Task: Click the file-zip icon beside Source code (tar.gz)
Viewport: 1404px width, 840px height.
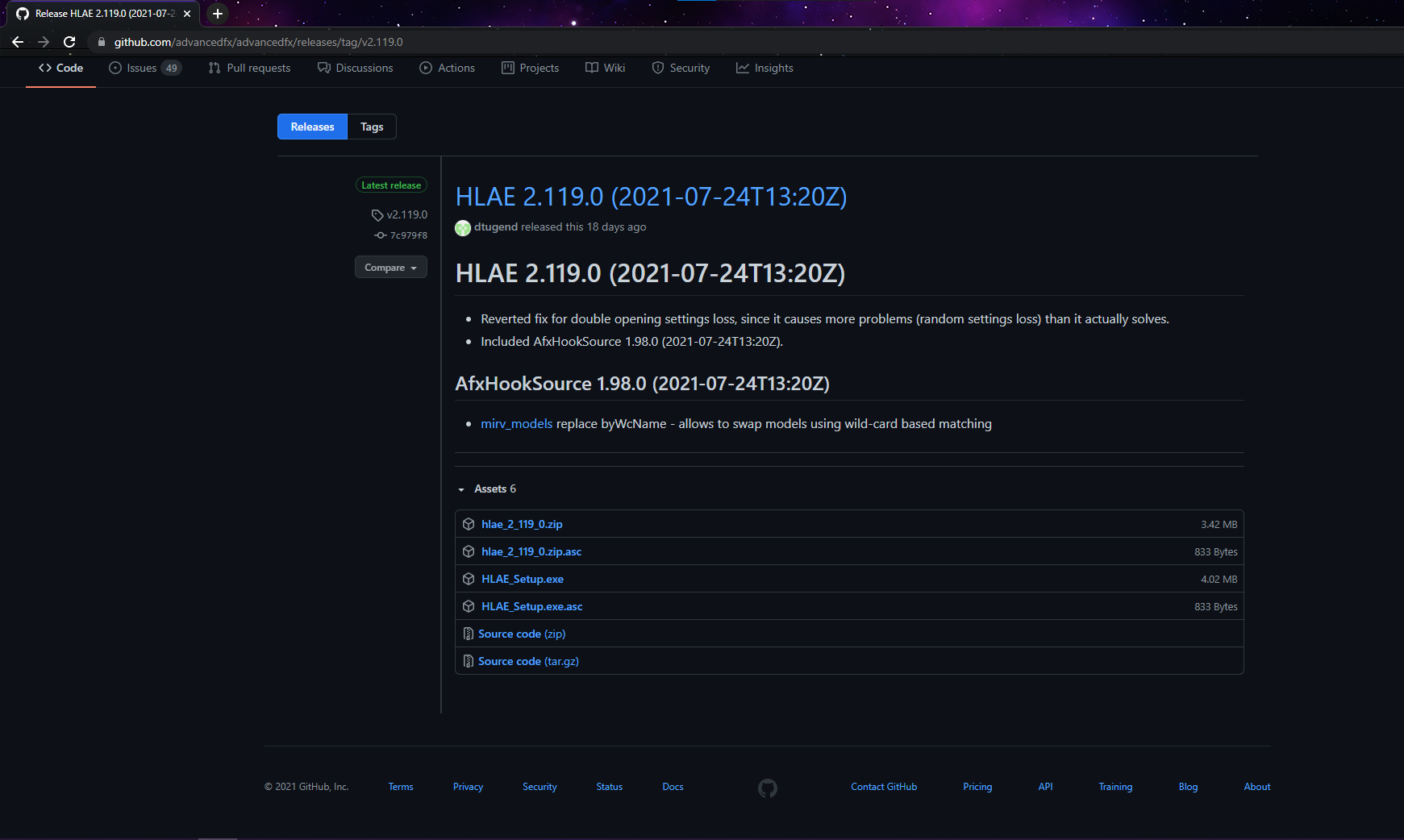Action: 469,661
